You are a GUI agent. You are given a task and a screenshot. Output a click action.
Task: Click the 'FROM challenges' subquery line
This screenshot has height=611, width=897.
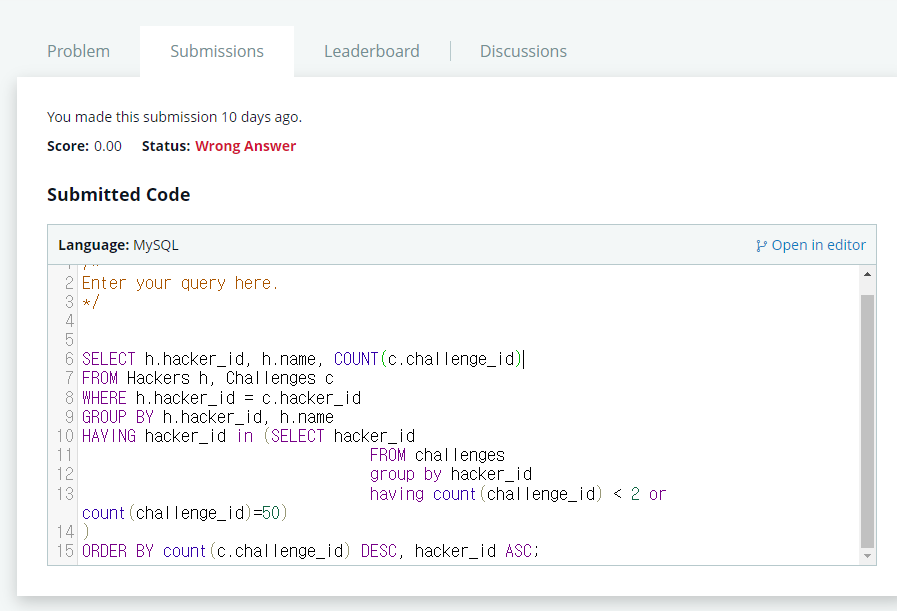click(437, 455)
